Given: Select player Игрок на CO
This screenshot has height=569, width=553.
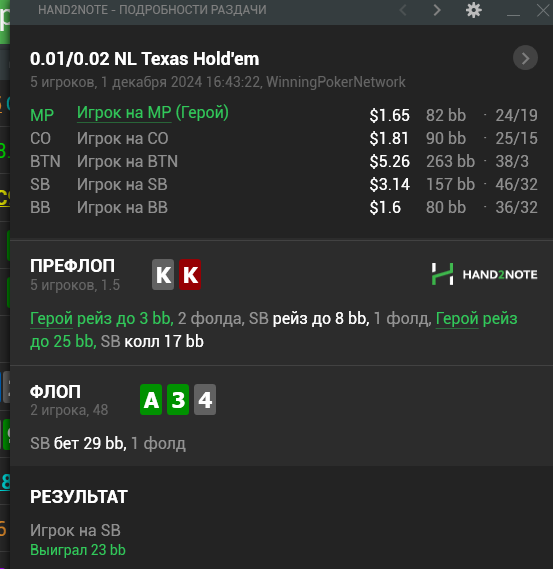Looking at the screenshot, I should (x=122, y=138).
